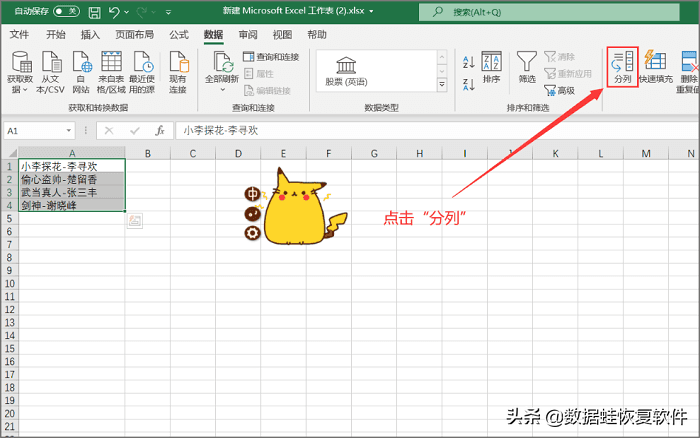The width and height of the screenshot is (700, 438).
Task: Sort ascending A to Z icon
Action: click(x=468, y=63)
